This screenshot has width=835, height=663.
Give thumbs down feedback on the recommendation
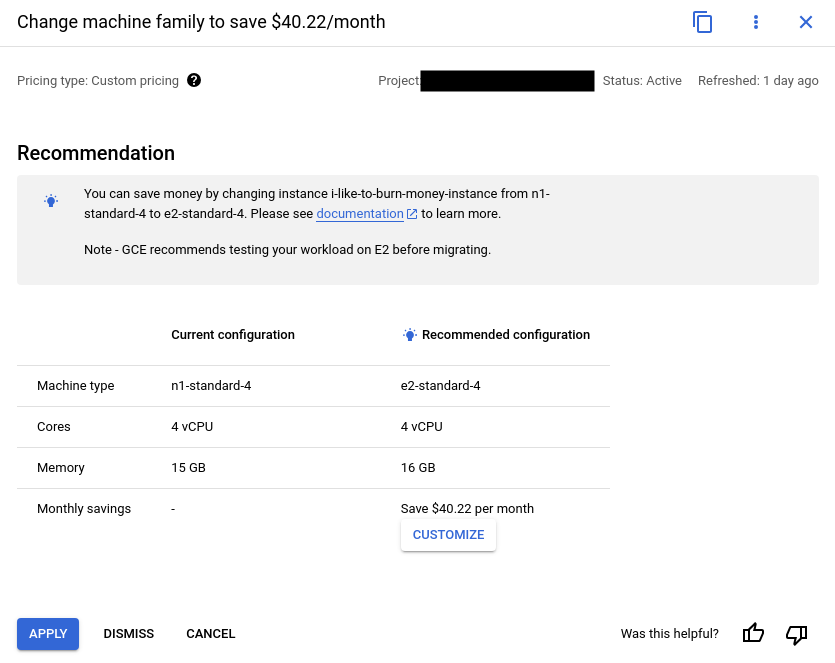coord(796,634)
